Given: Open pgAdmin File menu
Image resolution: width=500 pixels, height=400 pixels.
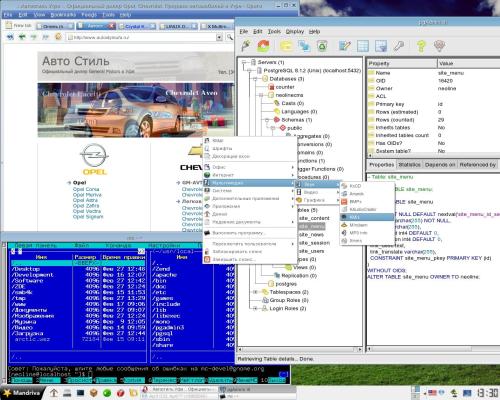Looking at the screenshot, I should [x=244, y=31].
